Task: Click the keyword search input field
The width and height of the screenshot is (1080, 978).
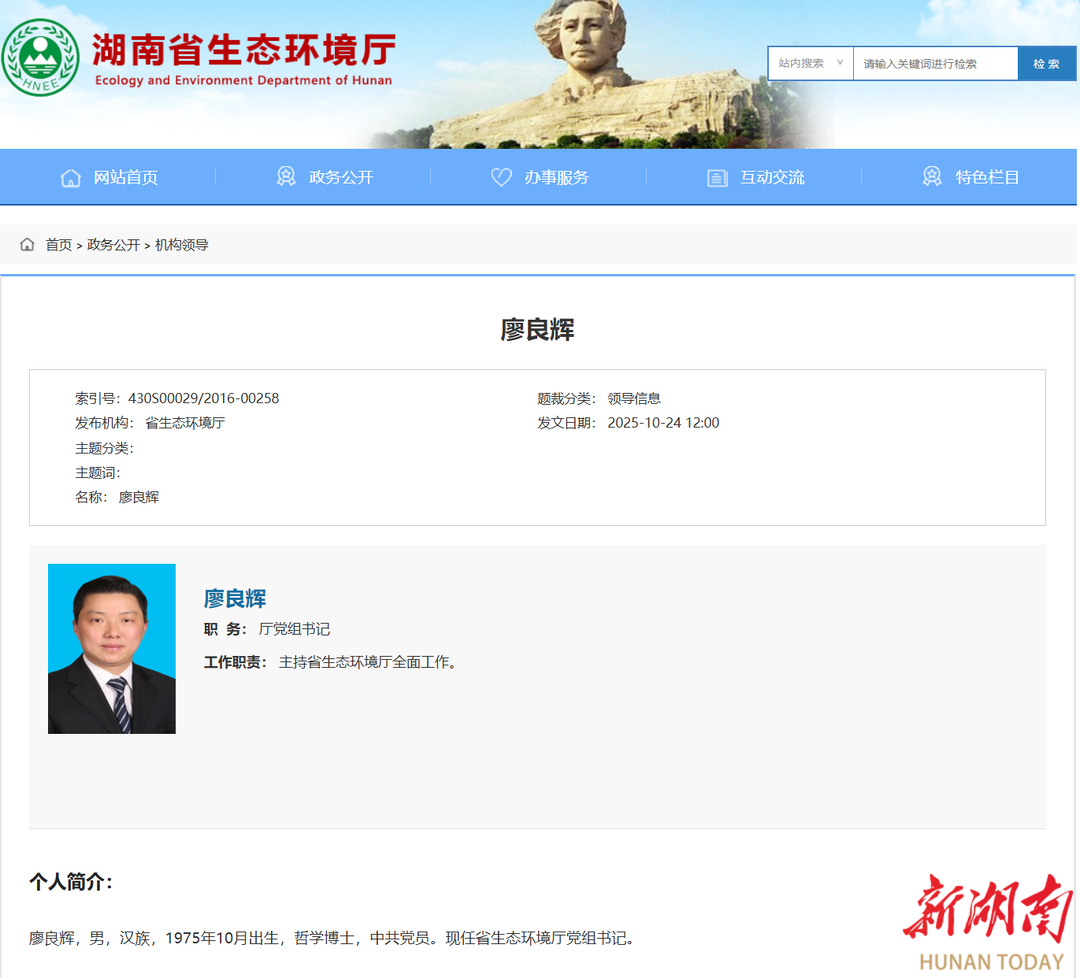Action: click(935, 63)
